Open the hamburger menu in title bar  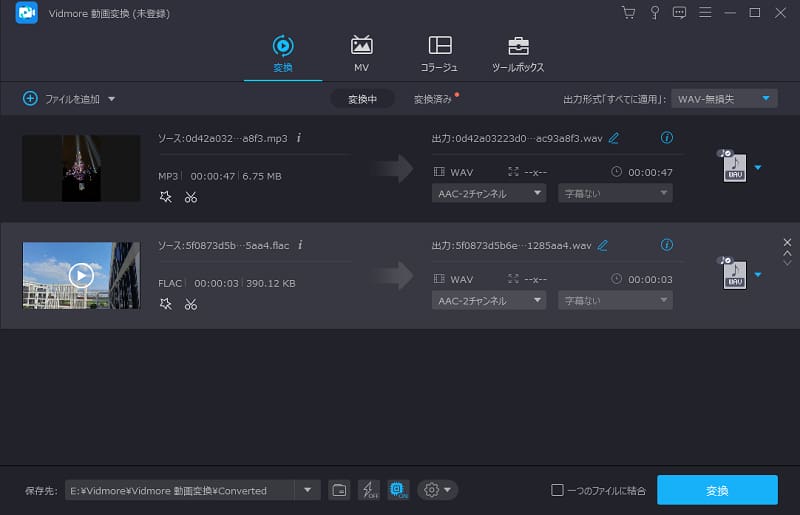705,12
